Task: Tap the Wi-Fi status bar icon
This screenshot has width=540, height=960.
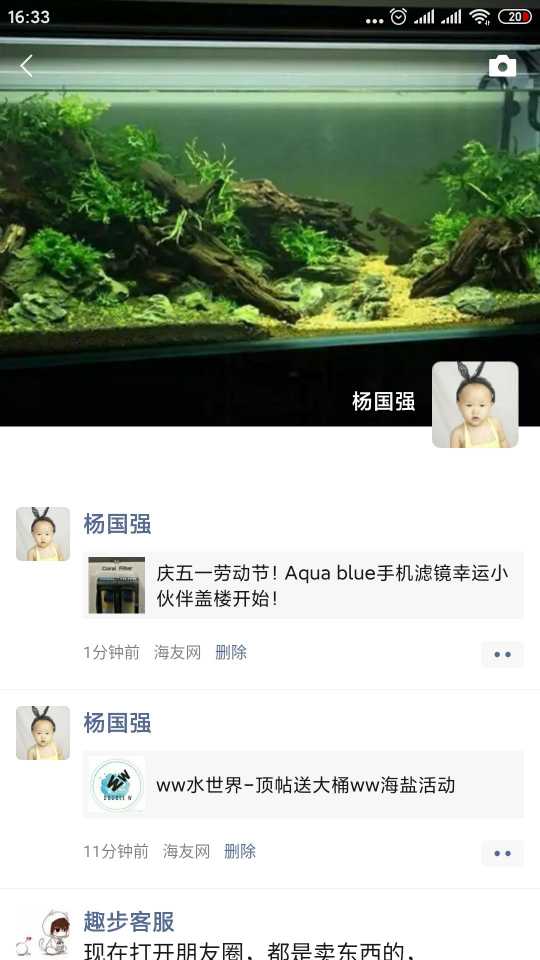Action: [x=479, y=17]
